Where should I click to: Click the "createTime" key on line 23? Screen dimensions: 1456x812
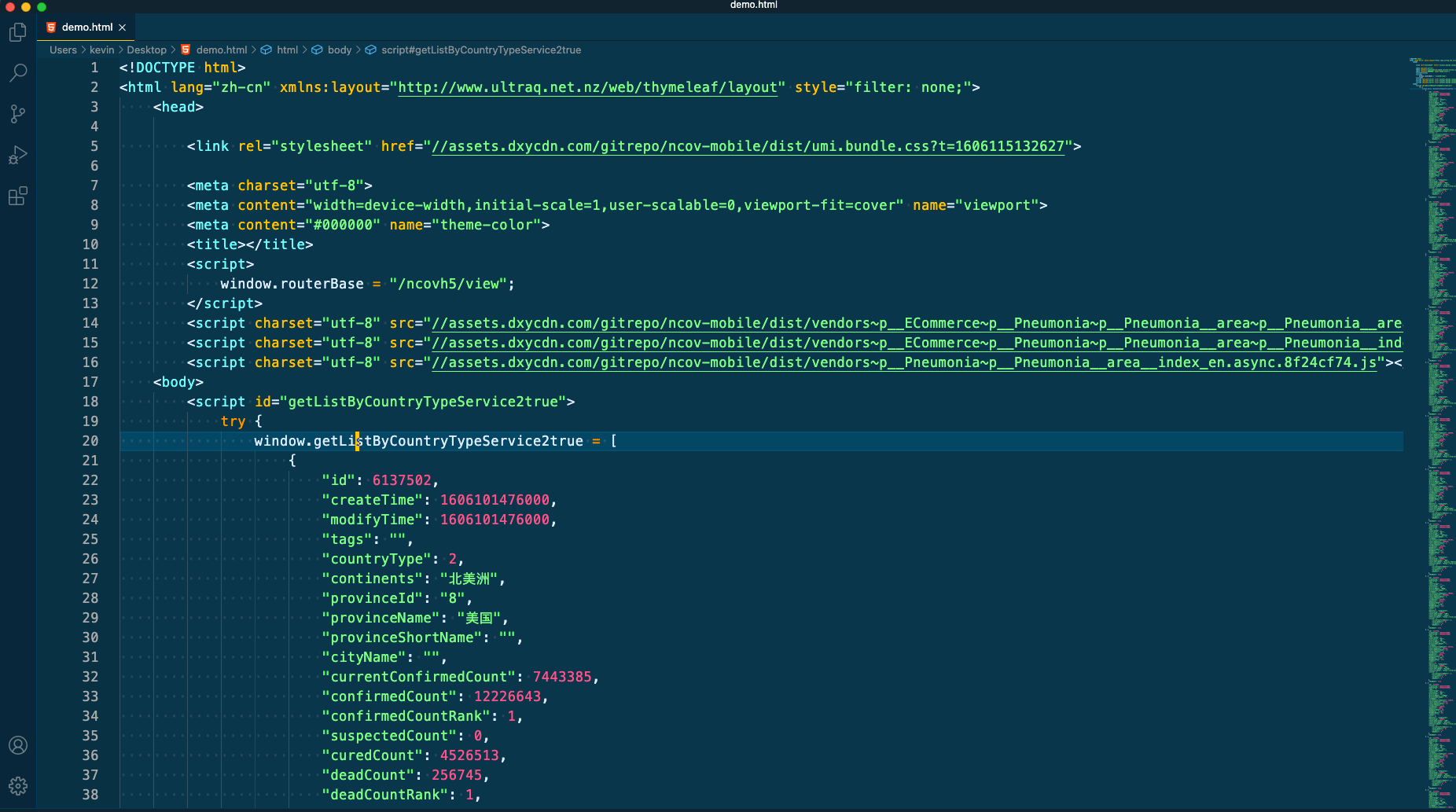click(x=373, y=500)
